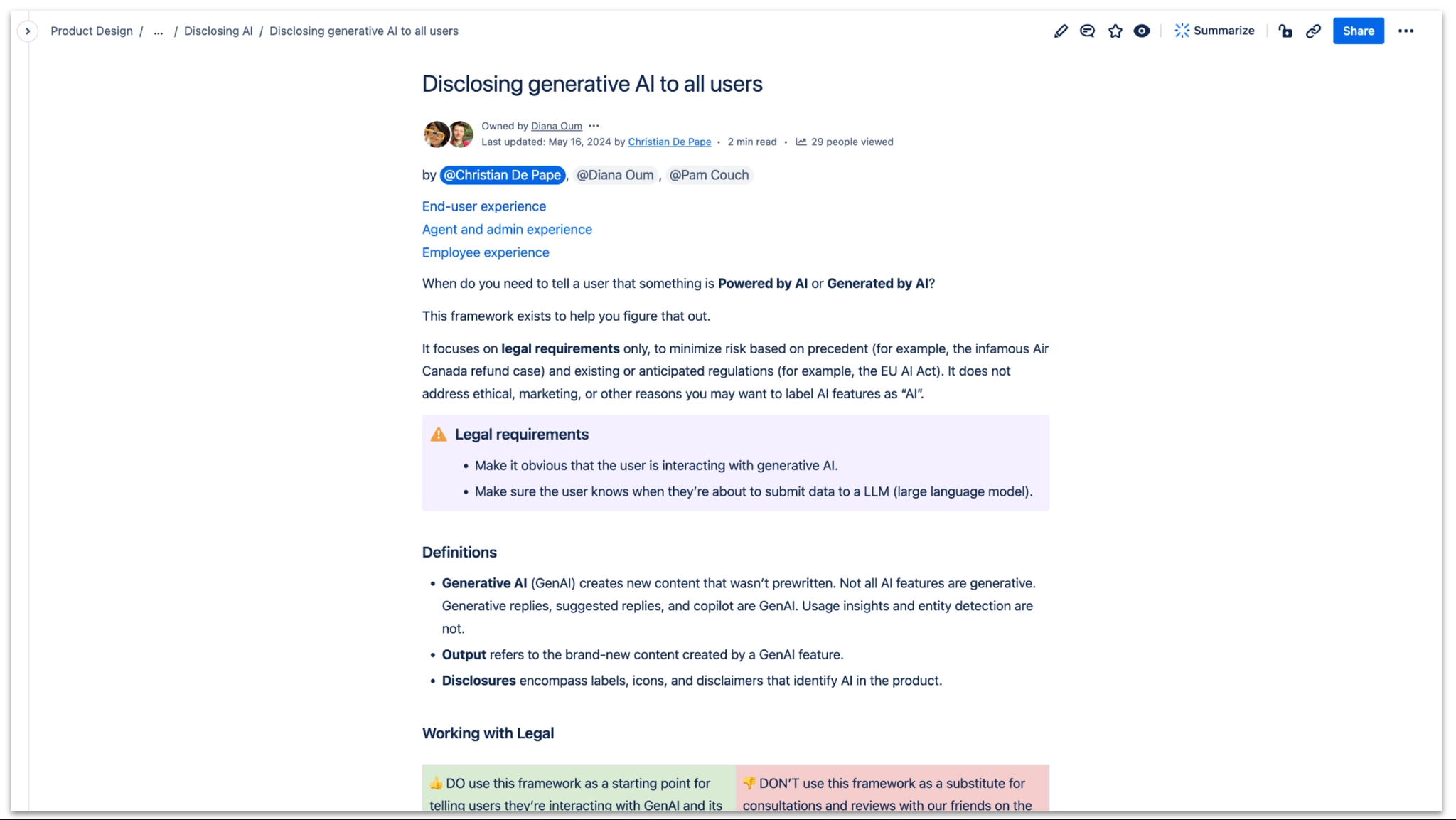
Task: Click the Summarize AI icon
Action: (1182, 31)
